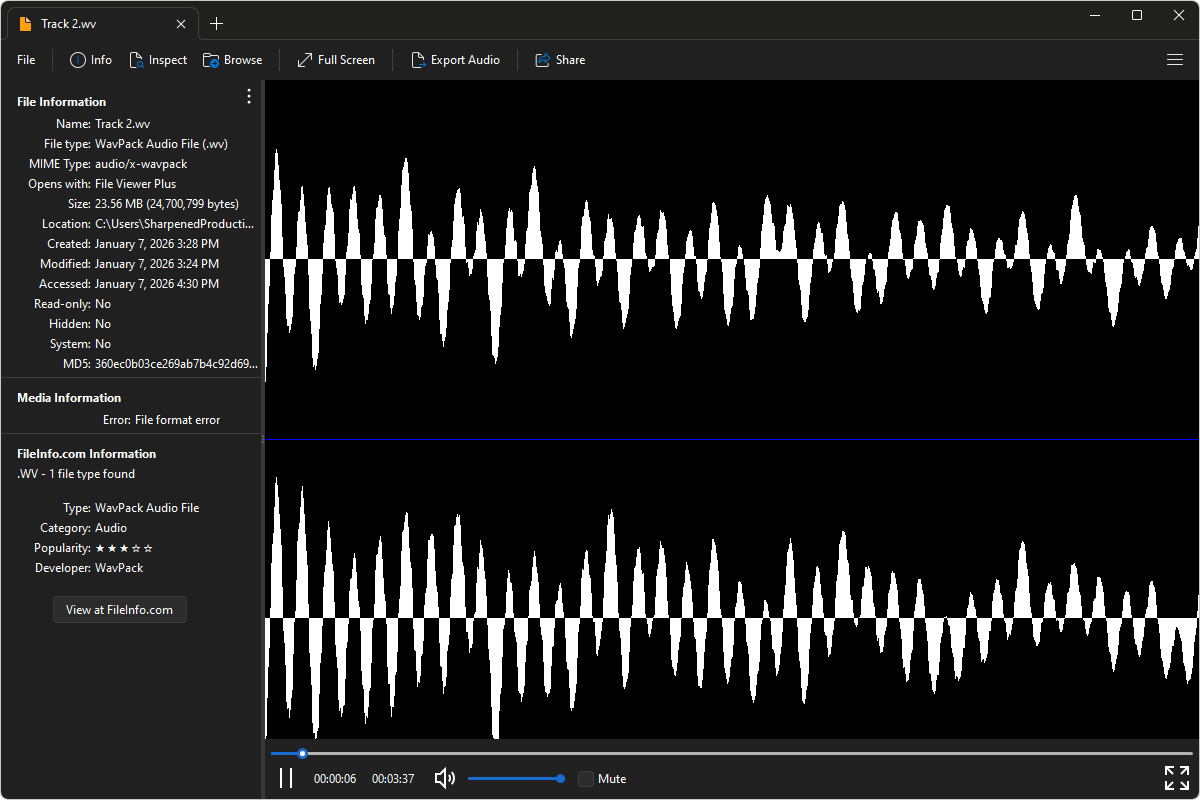
Task: Open the File menu
Action: 26,60
